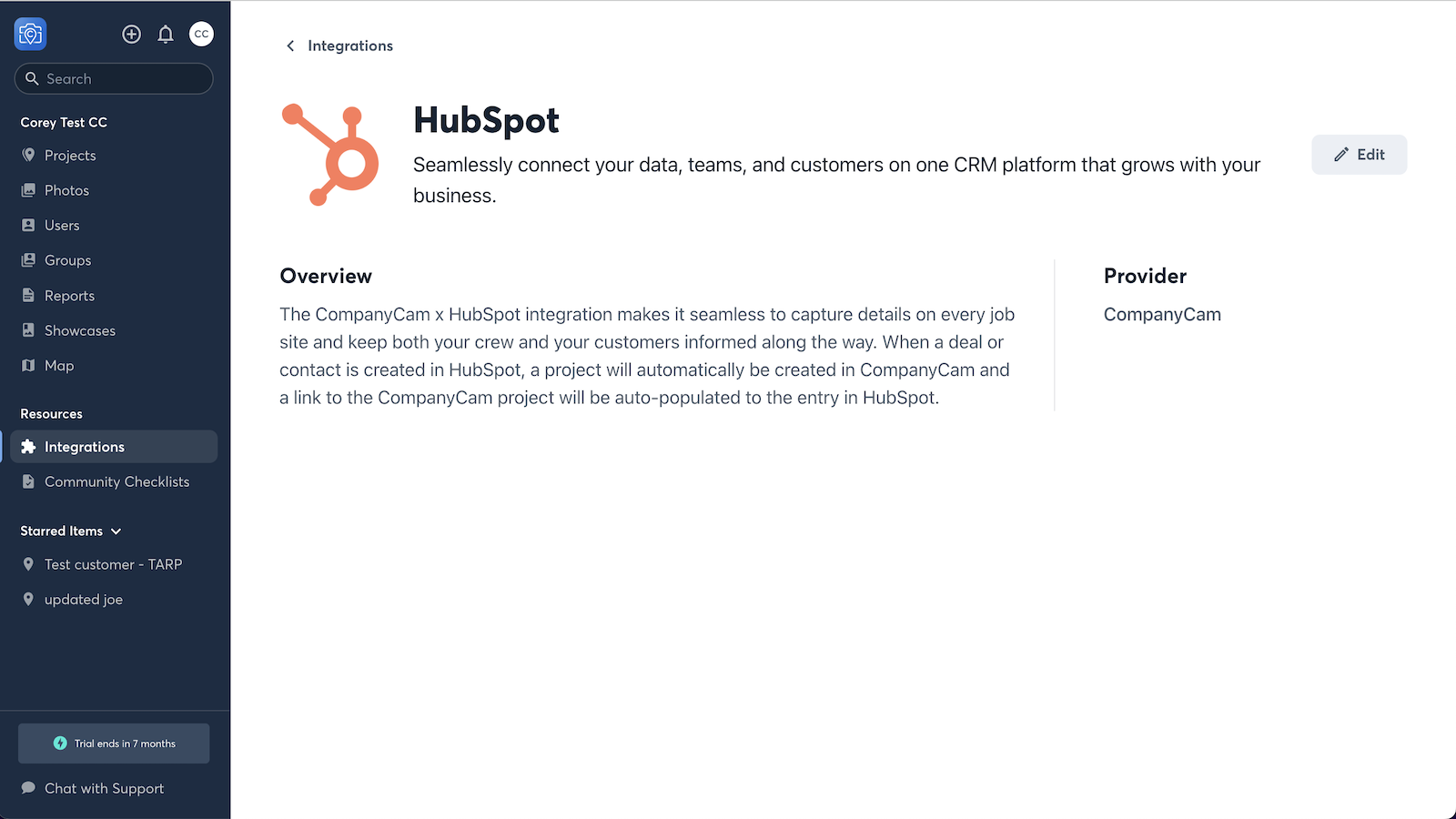
Task: Open the Test customer - TARP project
Action: coord(113,564)
